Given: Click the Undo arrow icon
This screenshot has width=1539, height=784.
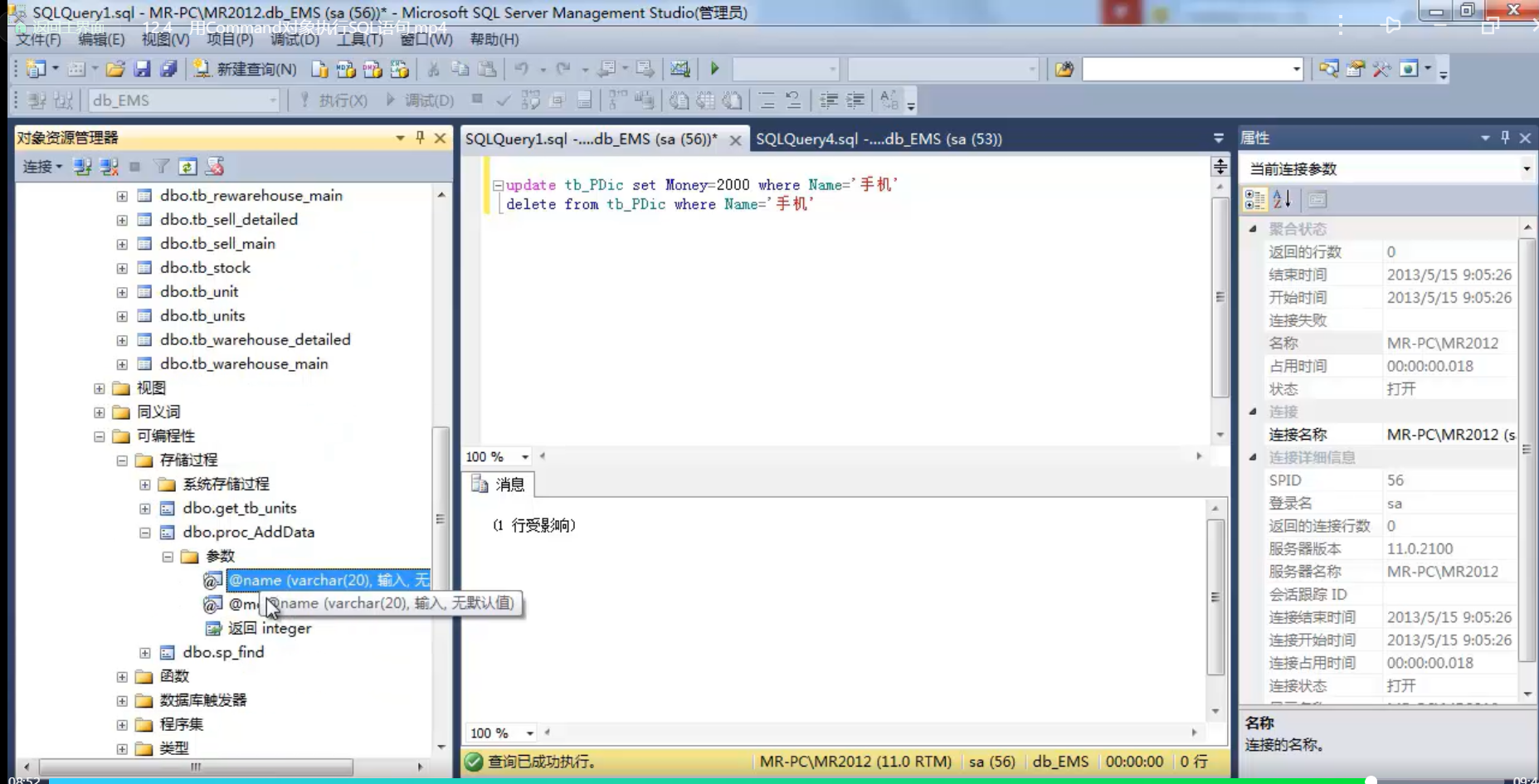Looking at the screenshot, I should 521,69.
